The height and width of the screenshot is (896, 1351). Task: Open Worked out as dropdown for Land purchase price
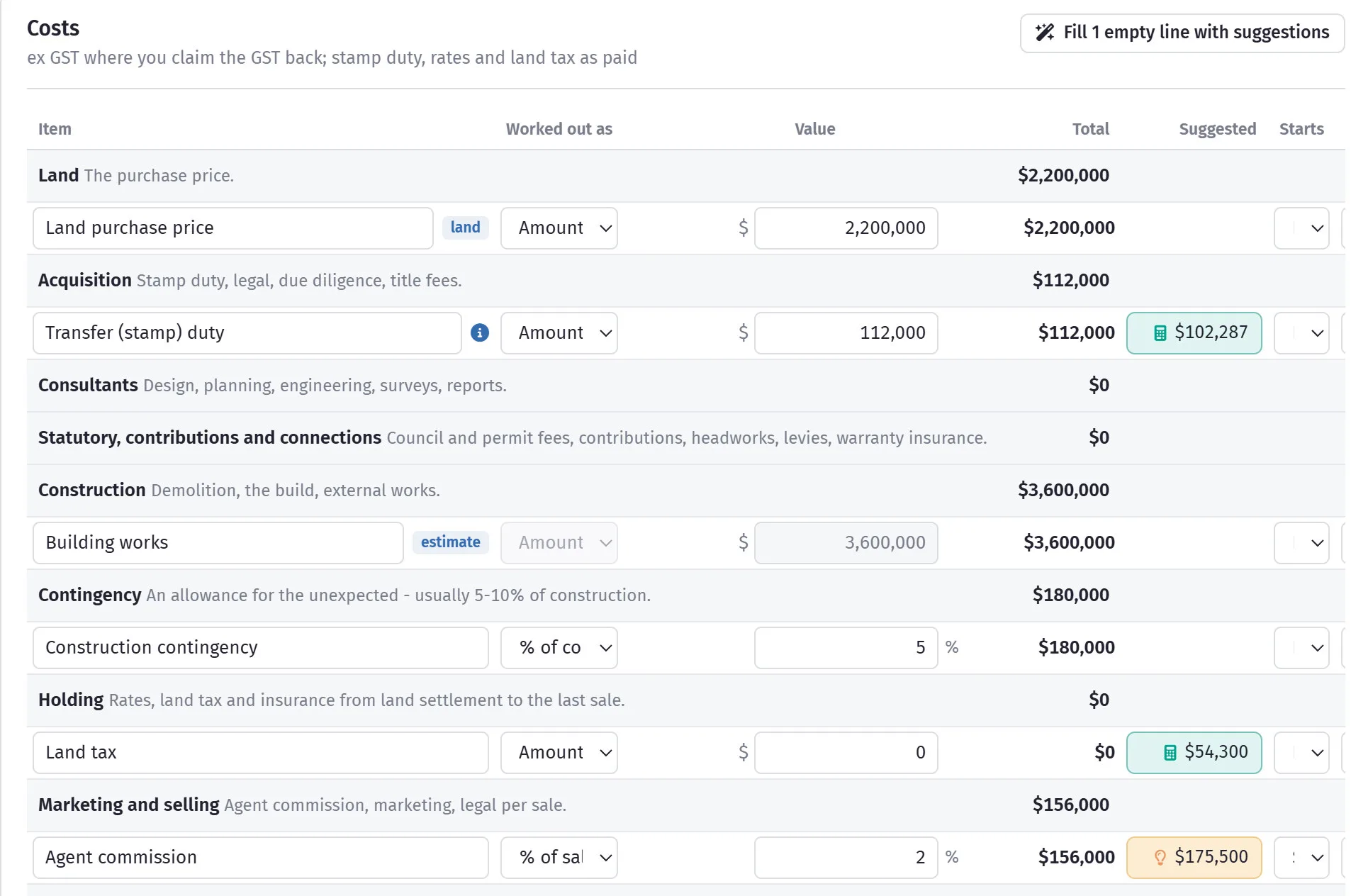click(559, 228)
